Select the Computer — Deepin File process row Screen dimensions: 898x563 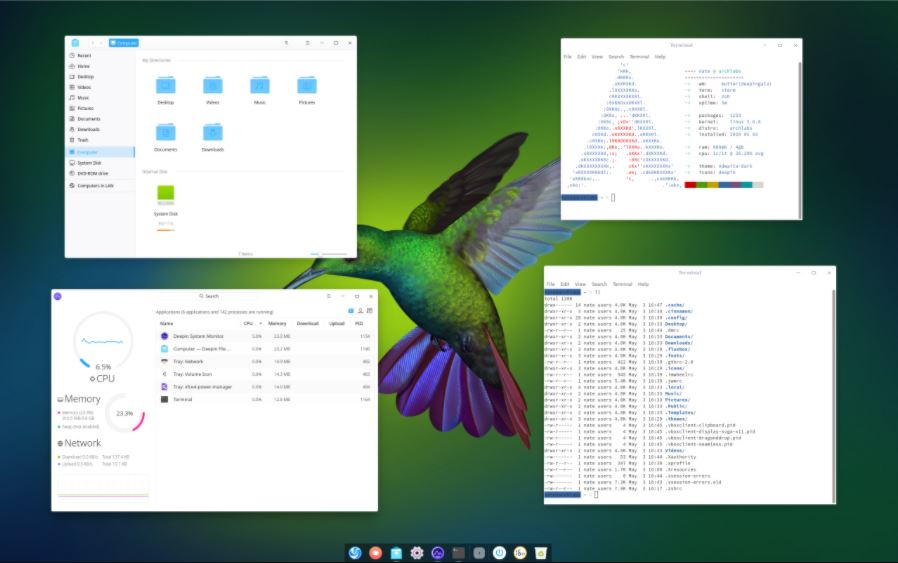(265, 349)
